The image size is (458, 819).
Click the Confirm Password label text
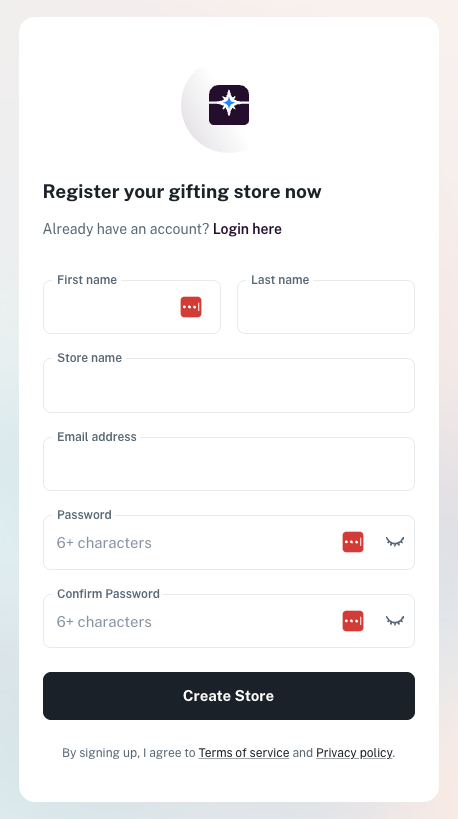point(108,594)
